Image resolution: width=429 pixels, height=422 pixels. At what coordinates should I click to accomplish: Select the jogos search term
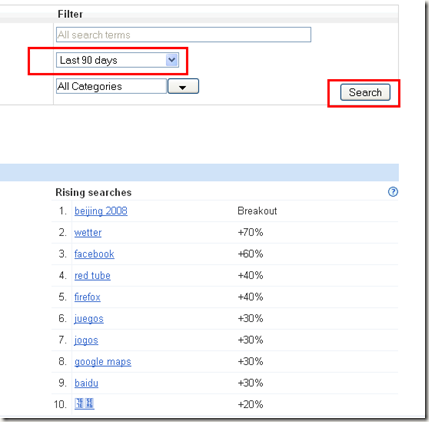click(86, 340)
